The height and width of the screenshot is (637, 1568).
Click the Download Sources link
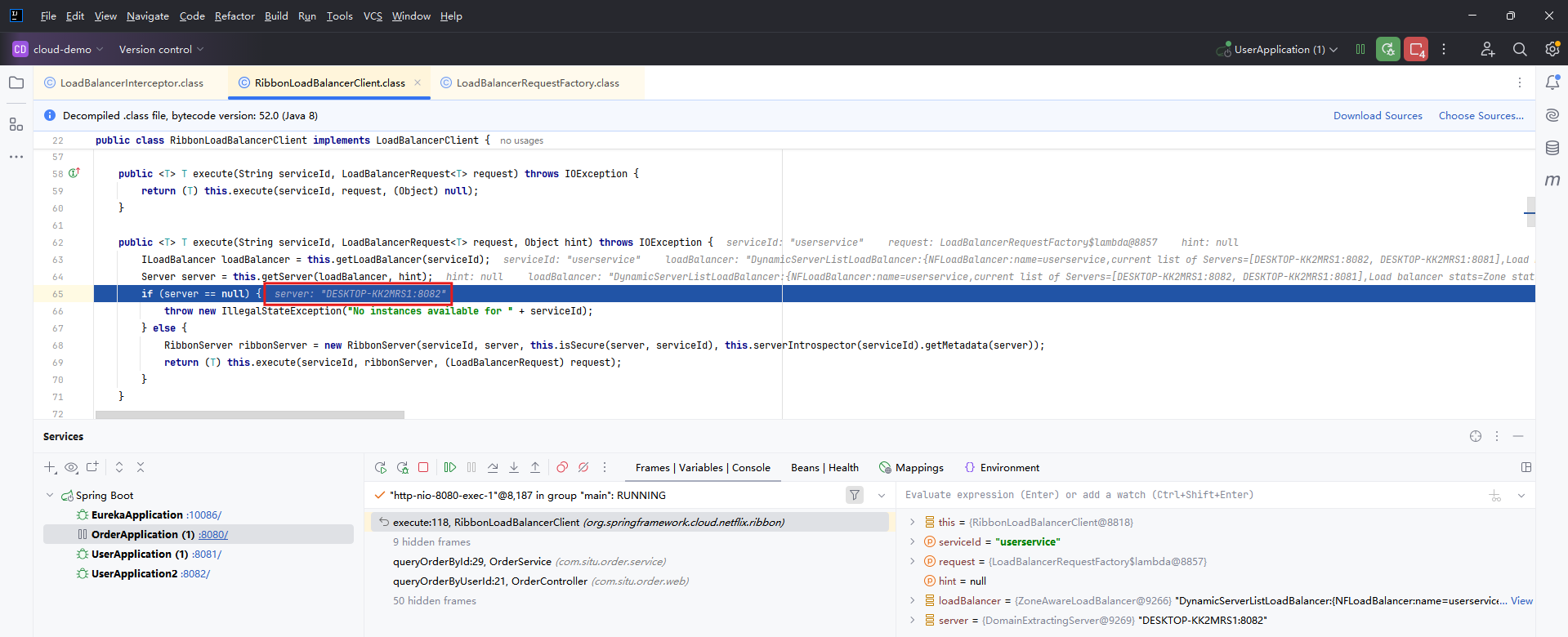(1378, 115)
